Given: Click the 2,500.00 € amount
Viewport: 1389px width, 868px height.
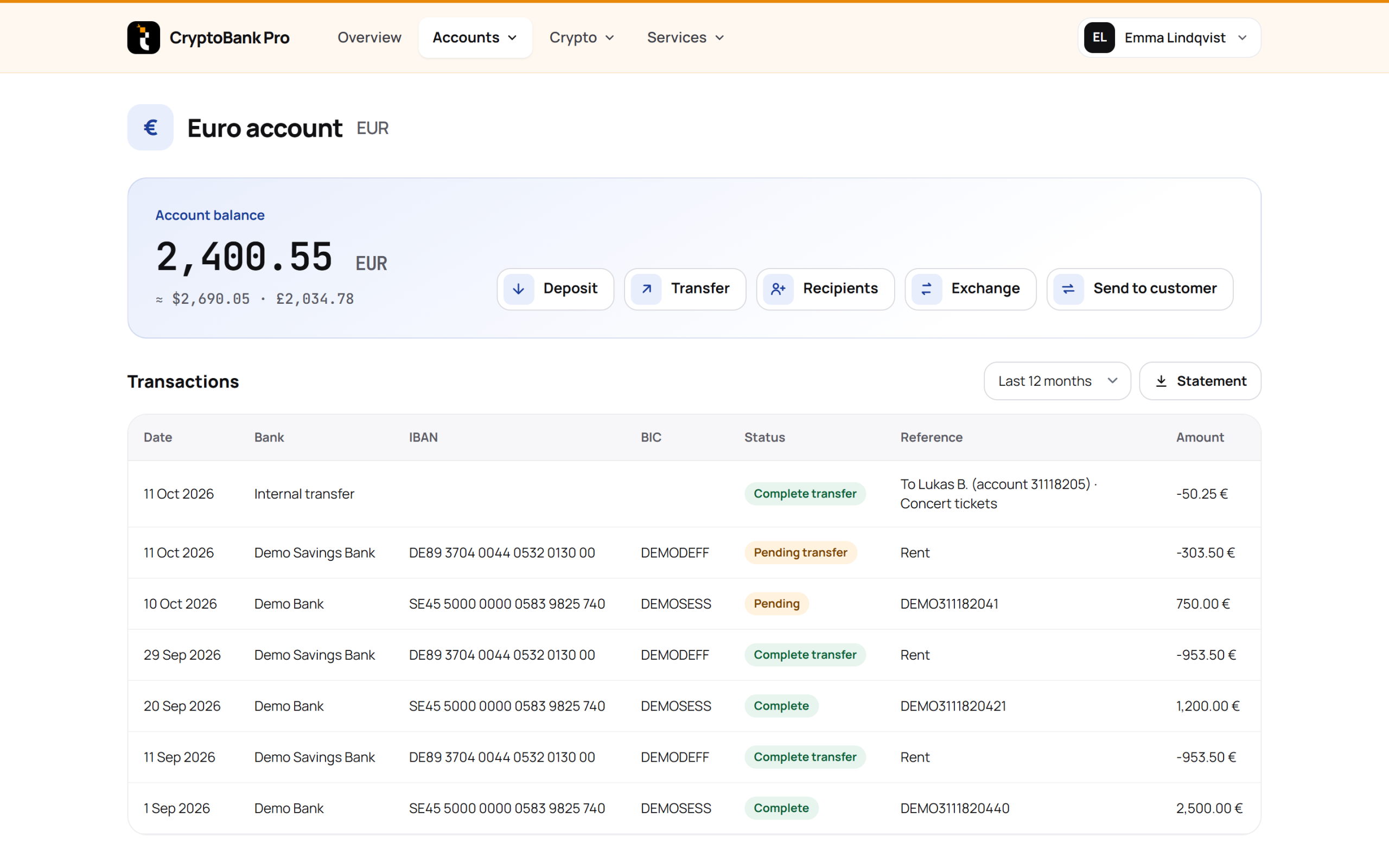Looking at the screenshot, I should [1209, 808].
